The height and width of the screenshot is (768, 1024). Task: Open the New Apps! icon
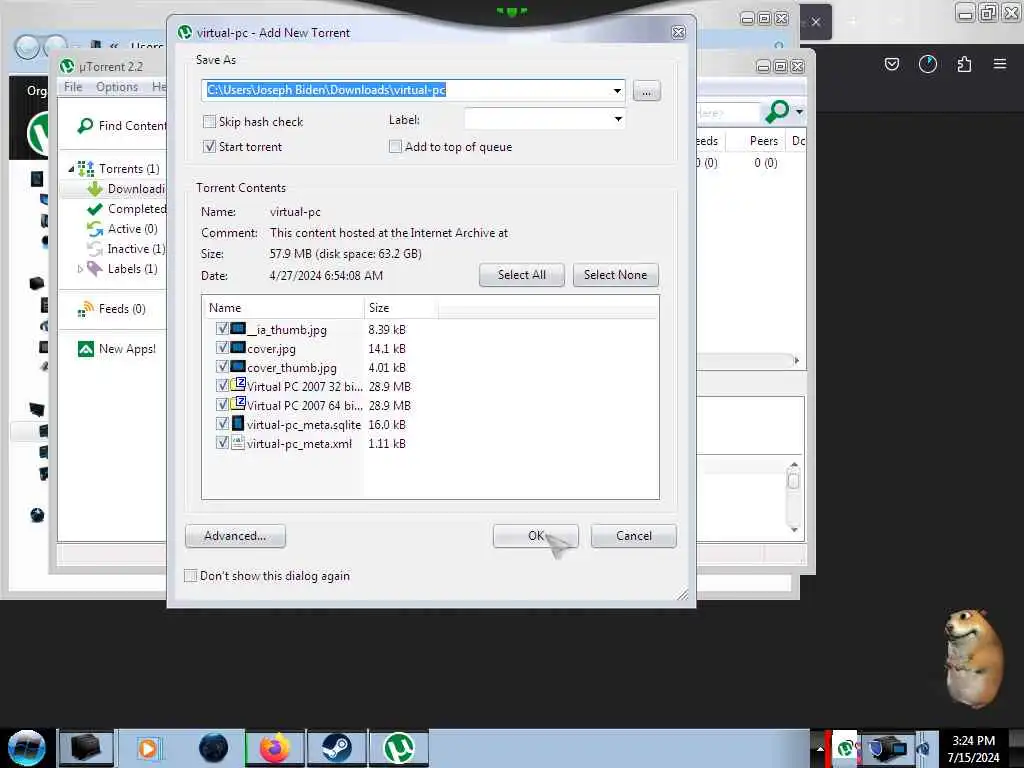[x=86, y=349]
